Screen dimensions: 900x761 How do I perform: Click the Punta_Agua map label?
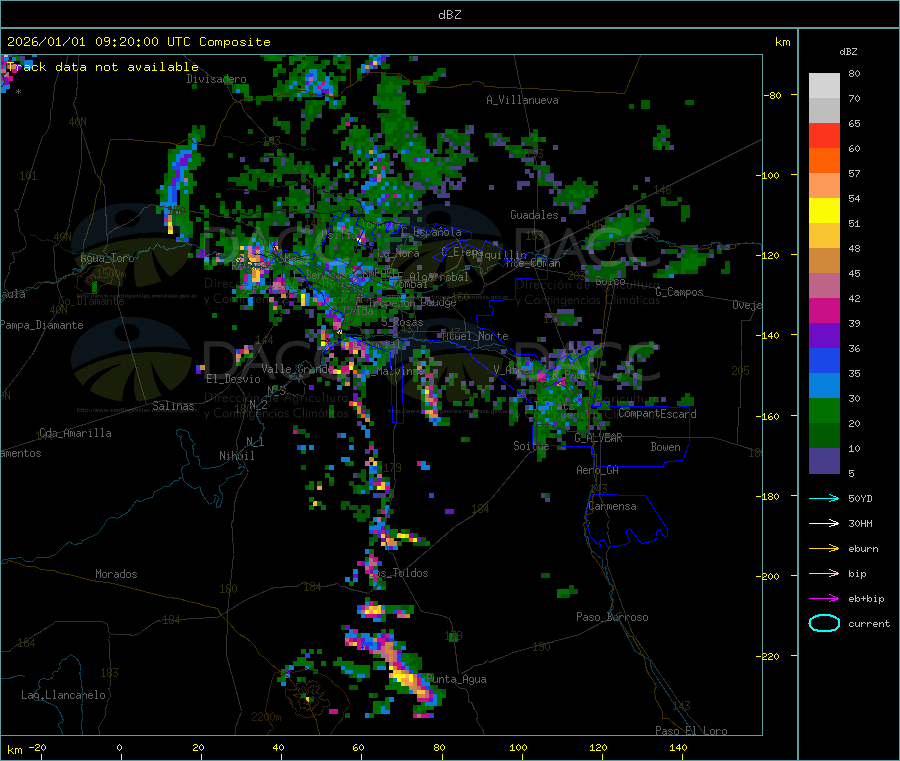[456, 679]
